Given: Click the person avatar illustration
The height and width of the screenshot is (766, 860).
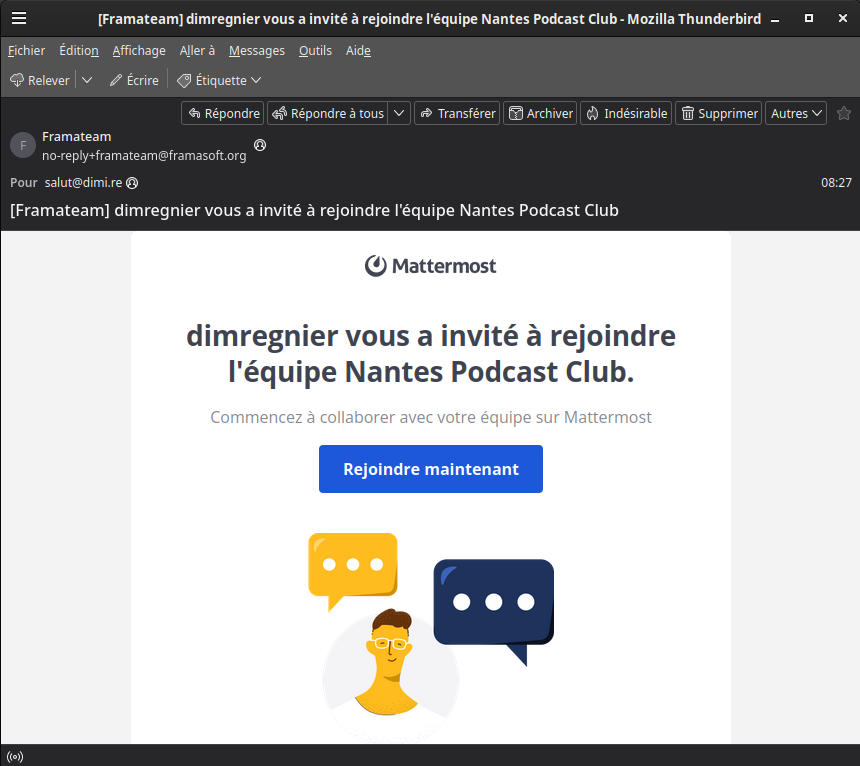Looking at the screenshot, I should [x=390, y=675].
